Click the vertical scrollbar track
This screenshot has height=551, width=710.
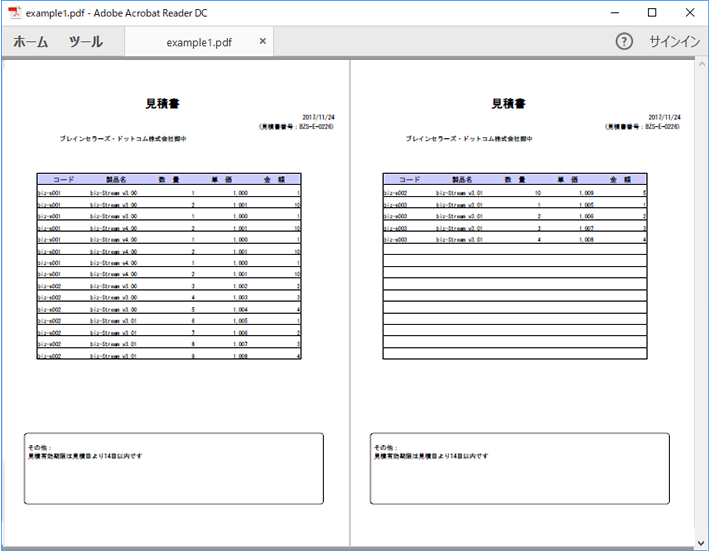tap(701, 303)
